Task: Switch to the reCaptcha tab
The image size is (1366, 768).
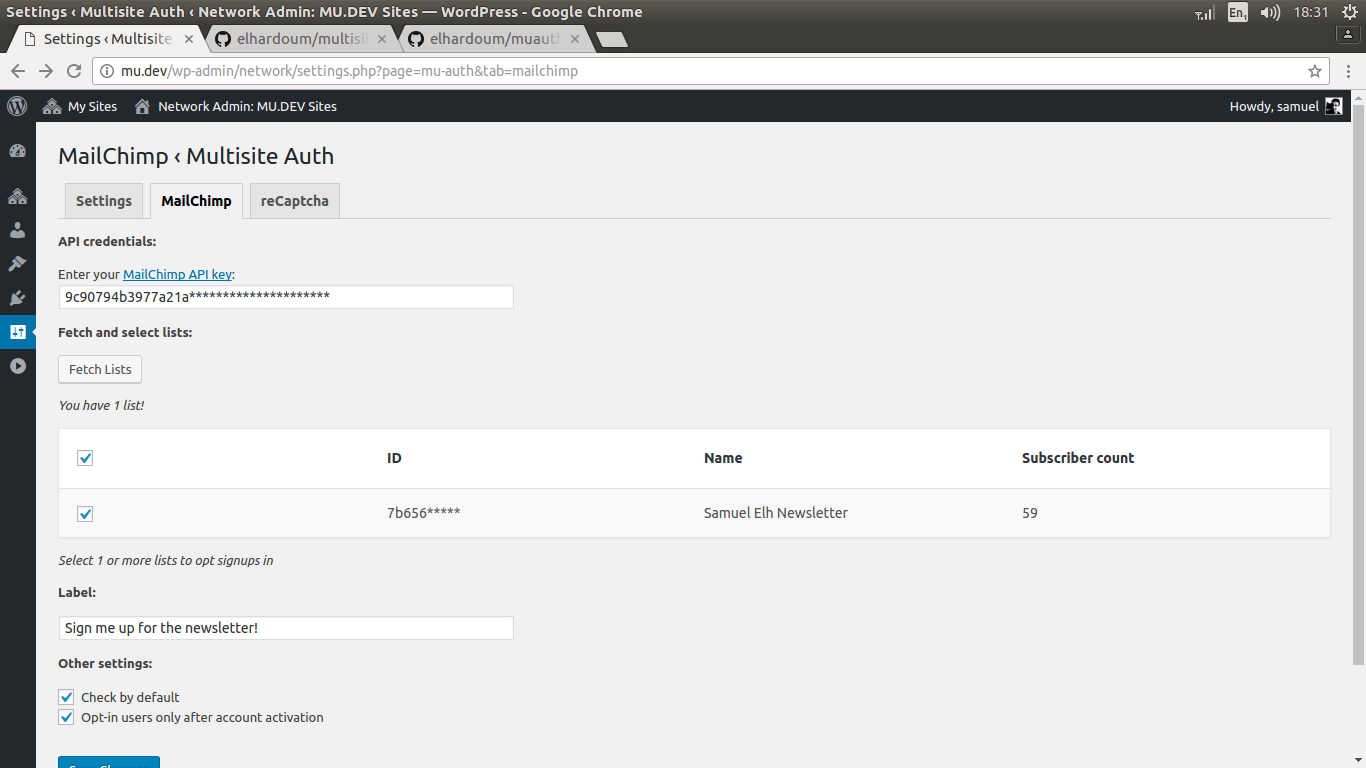Action: (295, 201)
